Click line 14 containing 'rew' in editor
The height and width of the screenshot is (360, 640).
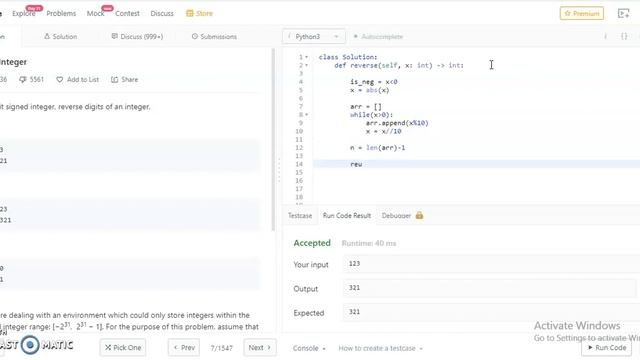[476, 164]
